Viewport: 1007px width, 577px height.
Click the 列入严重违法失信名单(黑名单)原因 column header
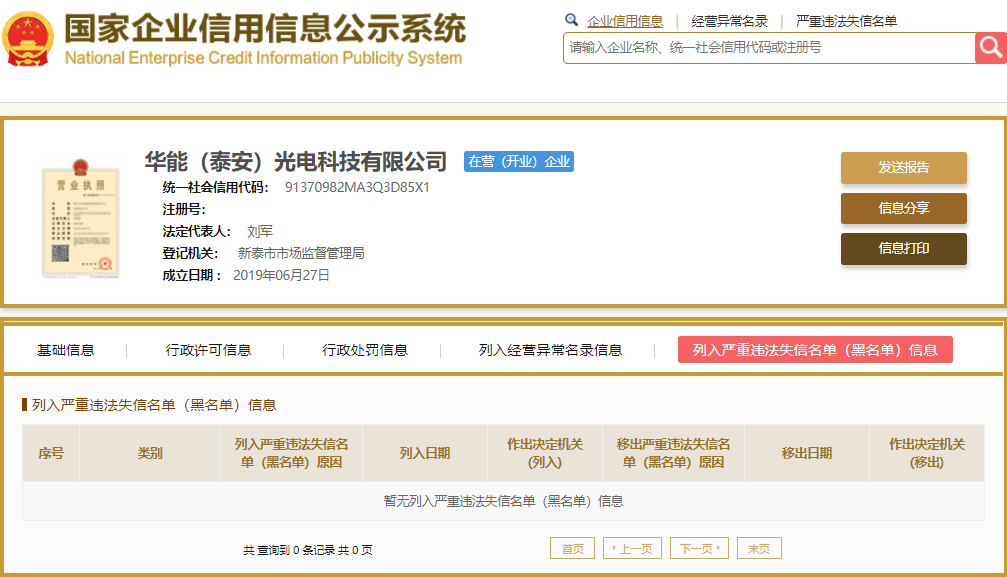point(292,453)
